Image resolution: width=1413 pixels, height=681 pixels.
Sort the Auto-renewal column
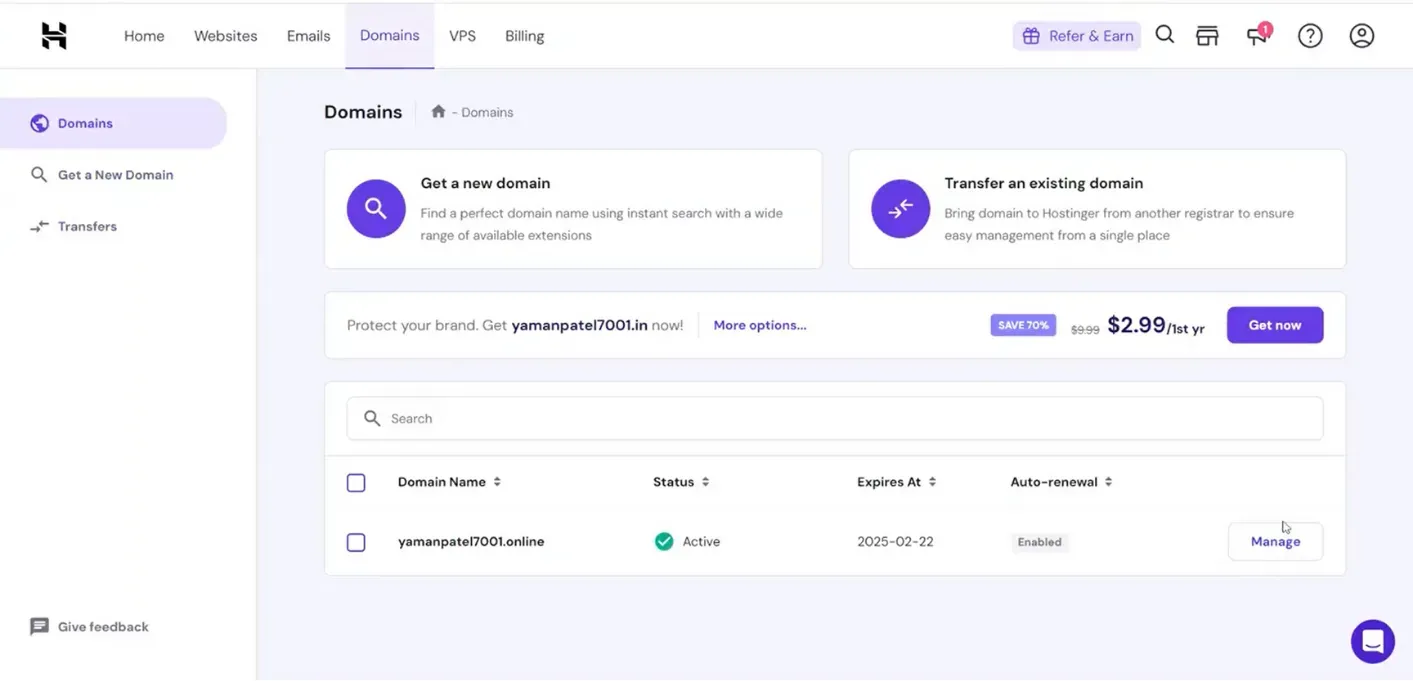(1108, 482)
